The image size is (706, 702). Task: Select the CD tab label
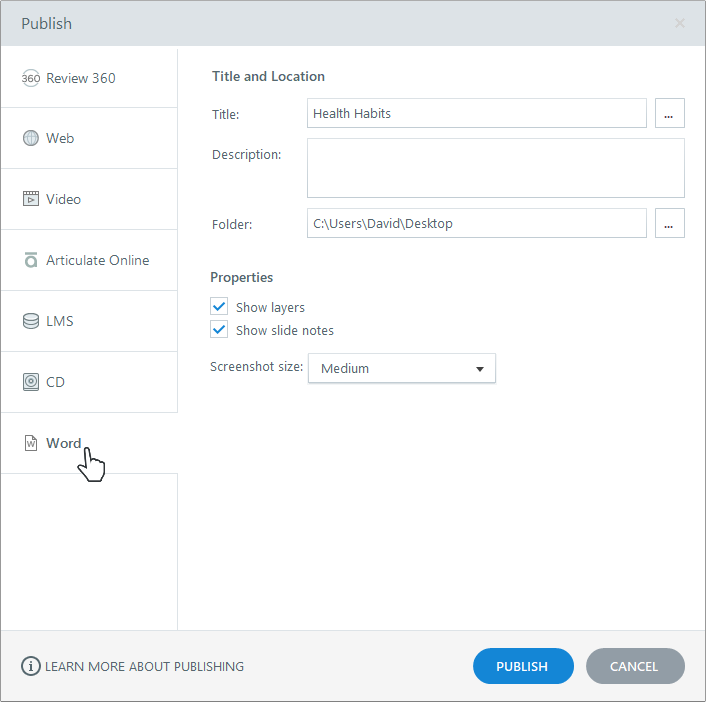(55, 382)
